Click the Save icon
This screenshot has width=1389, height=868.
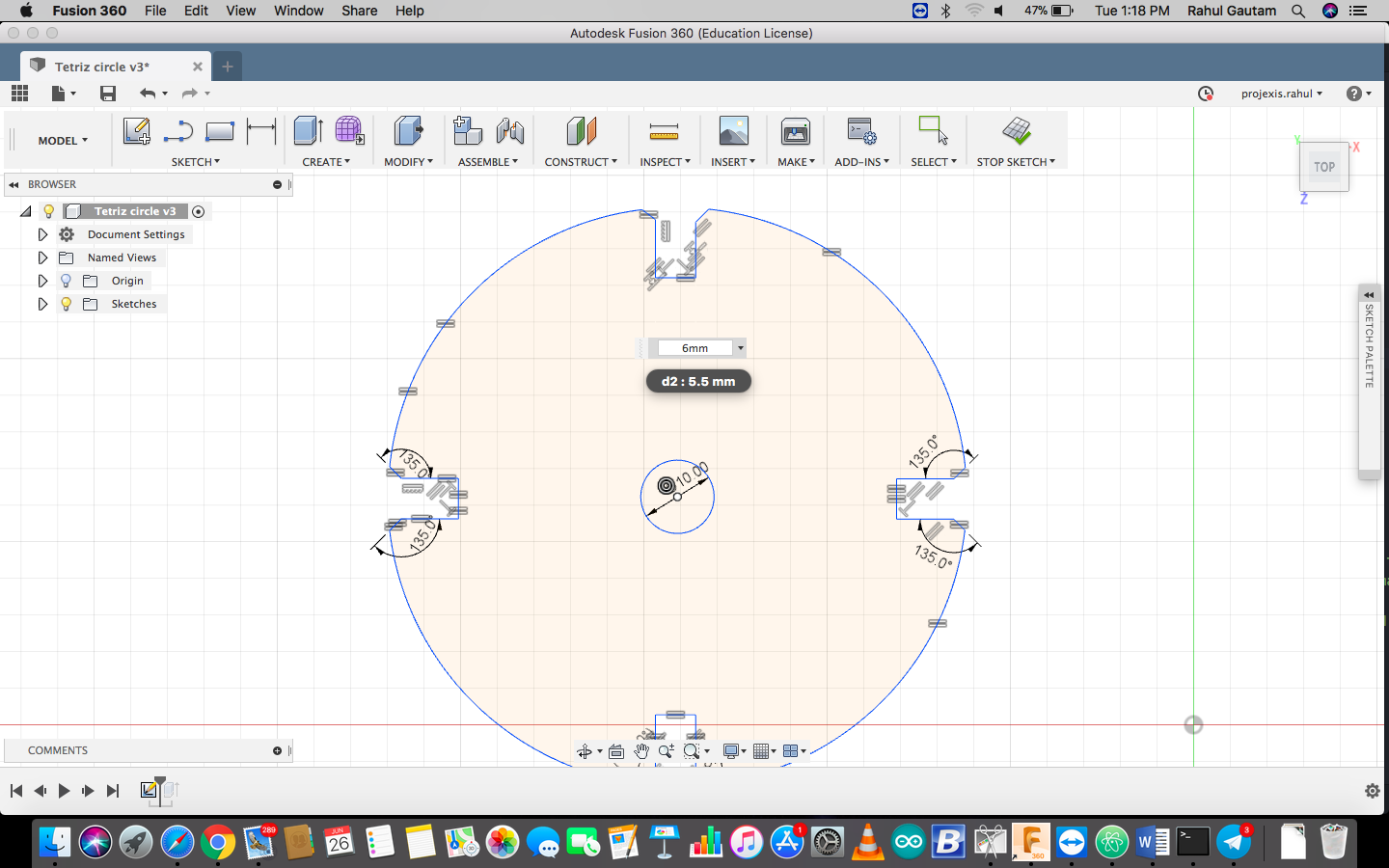(x=108, y=94)
